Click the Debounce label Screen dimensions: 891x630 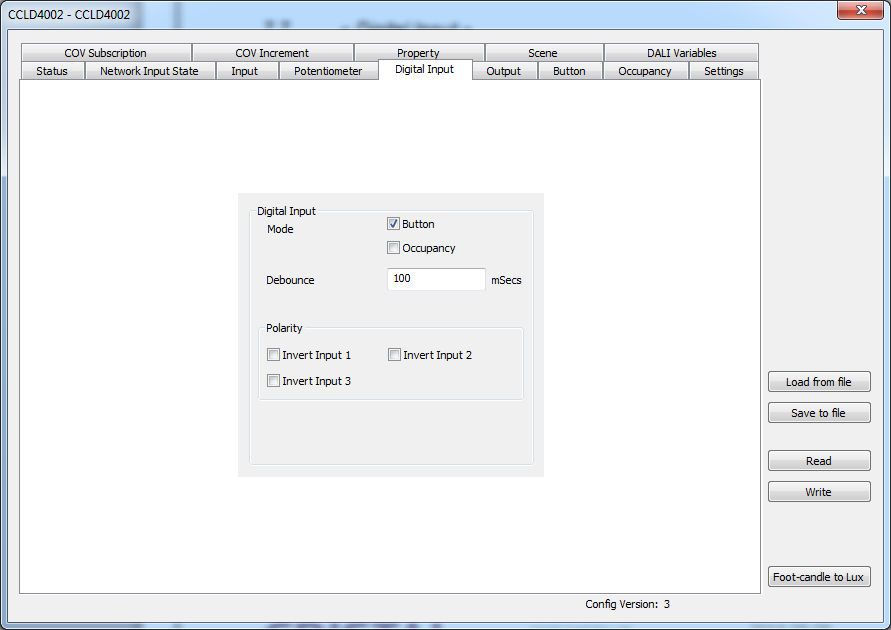pyautogui.click(x=290, y=280)
